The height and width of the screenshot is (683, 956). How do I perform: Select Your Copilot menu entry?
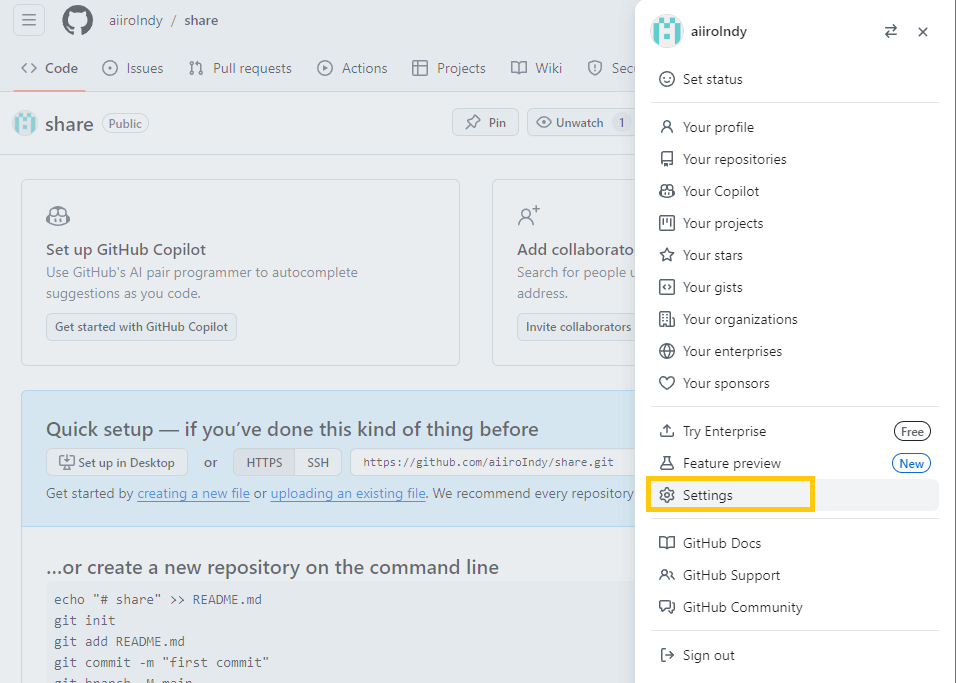pyautogui.click(x=795, y=191)
